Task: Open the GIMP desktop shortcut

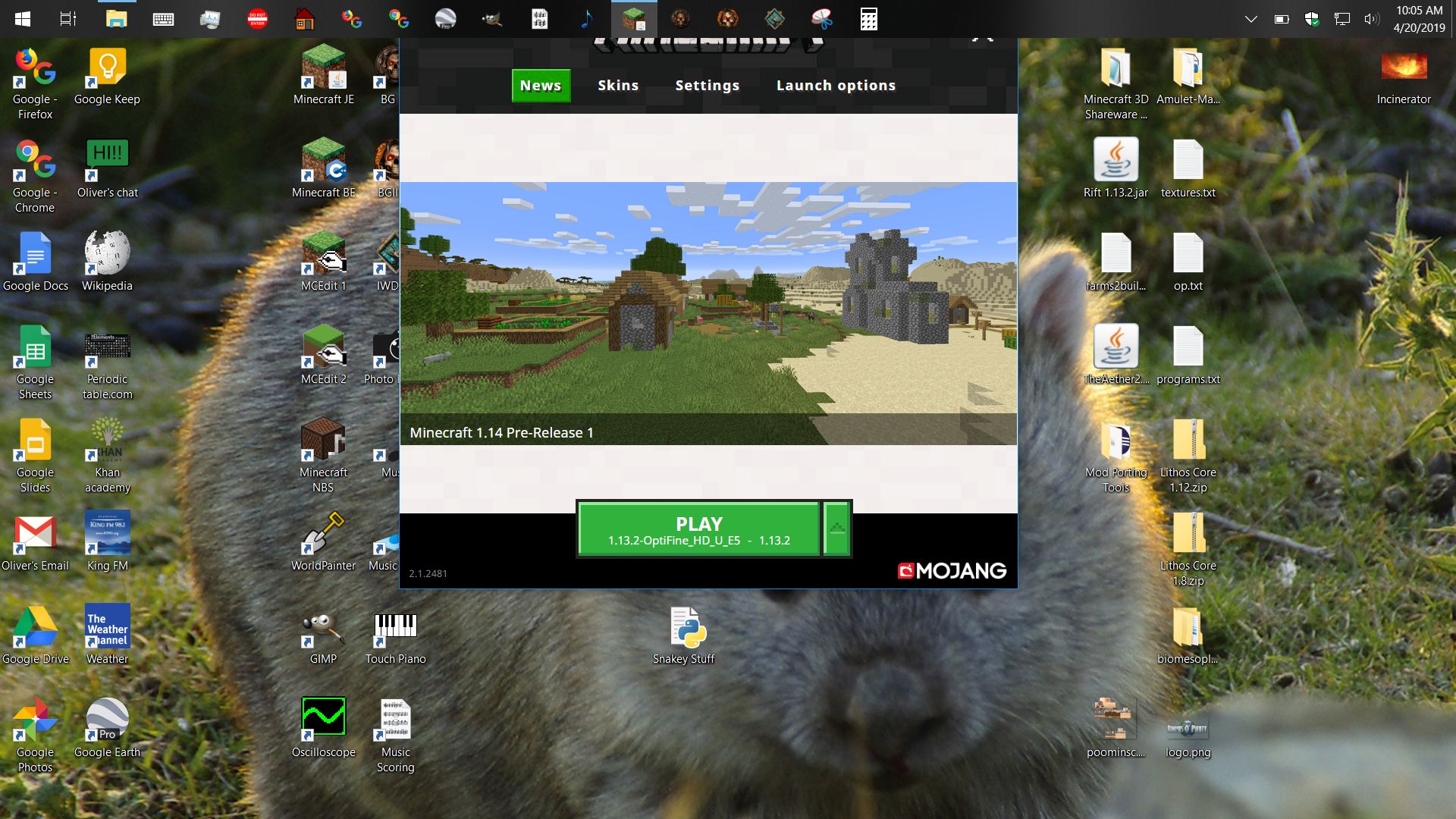Action: pos(324,628)
